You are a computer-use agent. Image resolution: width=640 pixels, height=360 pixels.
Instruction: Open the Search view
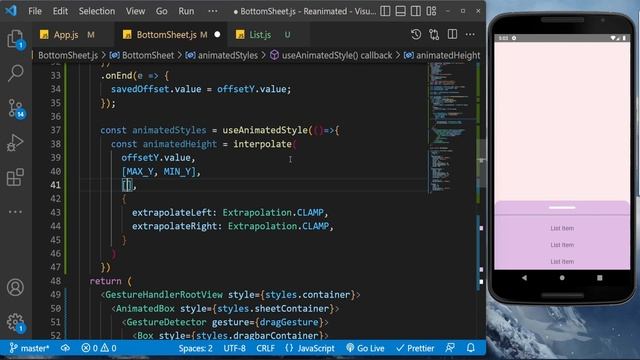coord(16,73)
